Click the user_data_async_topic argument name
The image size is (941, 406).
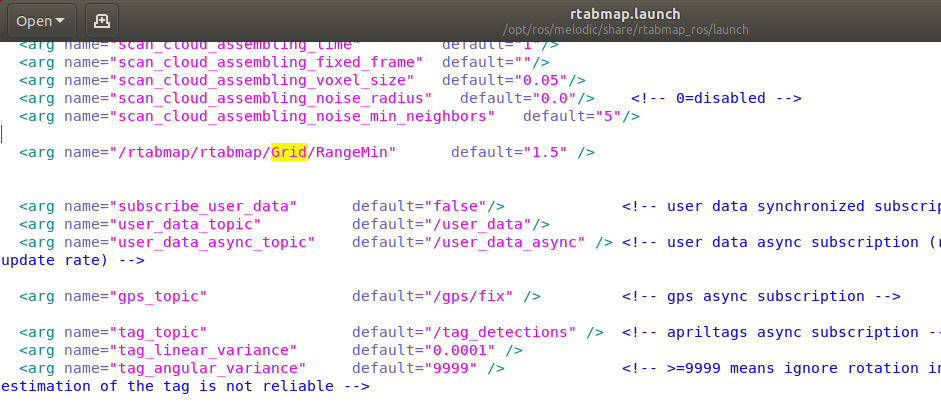(x=216, y=242)
